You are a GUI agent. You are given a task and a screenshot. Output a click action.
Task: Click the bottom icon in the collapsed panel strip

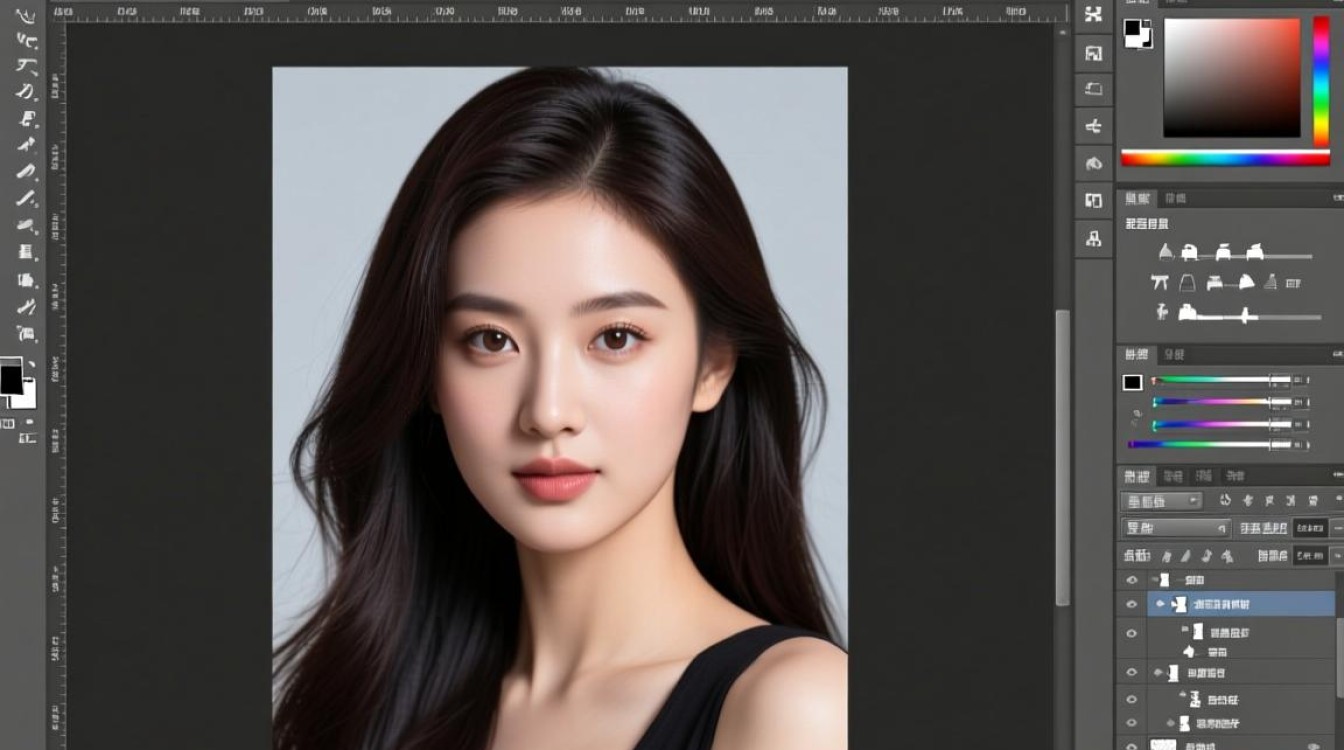coord(1093,238)
